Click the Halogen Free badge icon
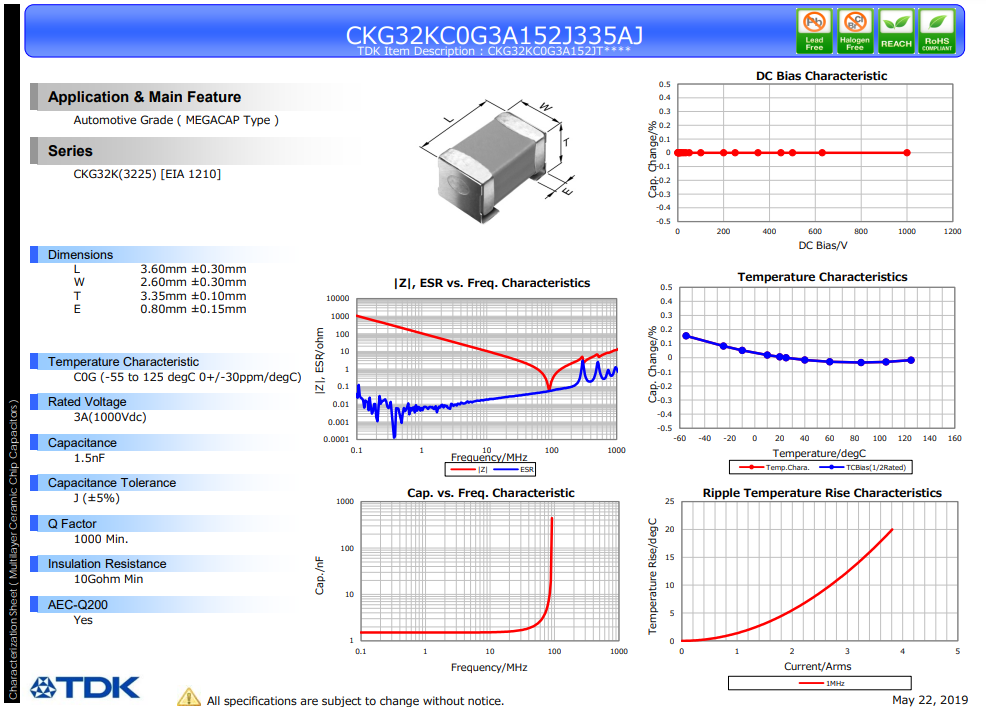The image size is (986, 712). tap(855, 31)
